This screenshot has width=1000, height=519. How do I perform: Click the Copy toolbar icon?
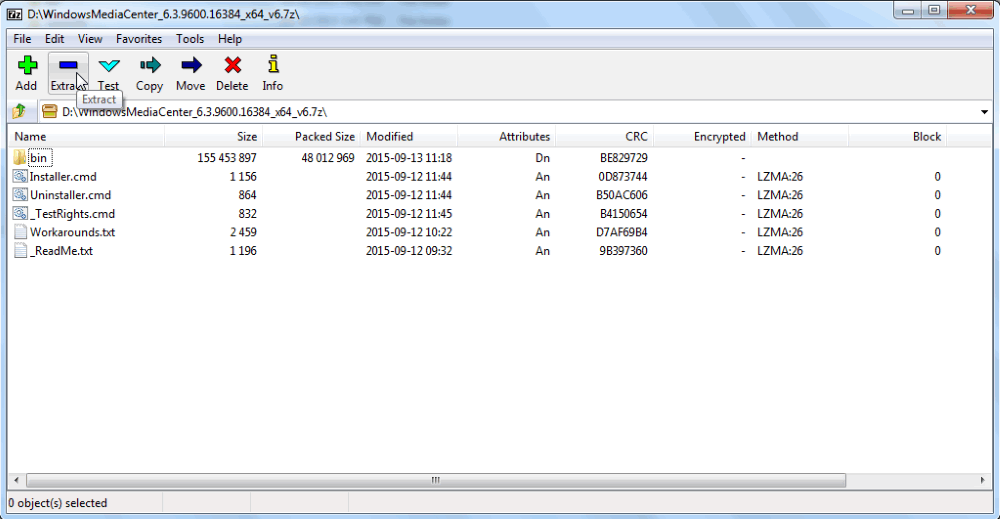[150, 66]
